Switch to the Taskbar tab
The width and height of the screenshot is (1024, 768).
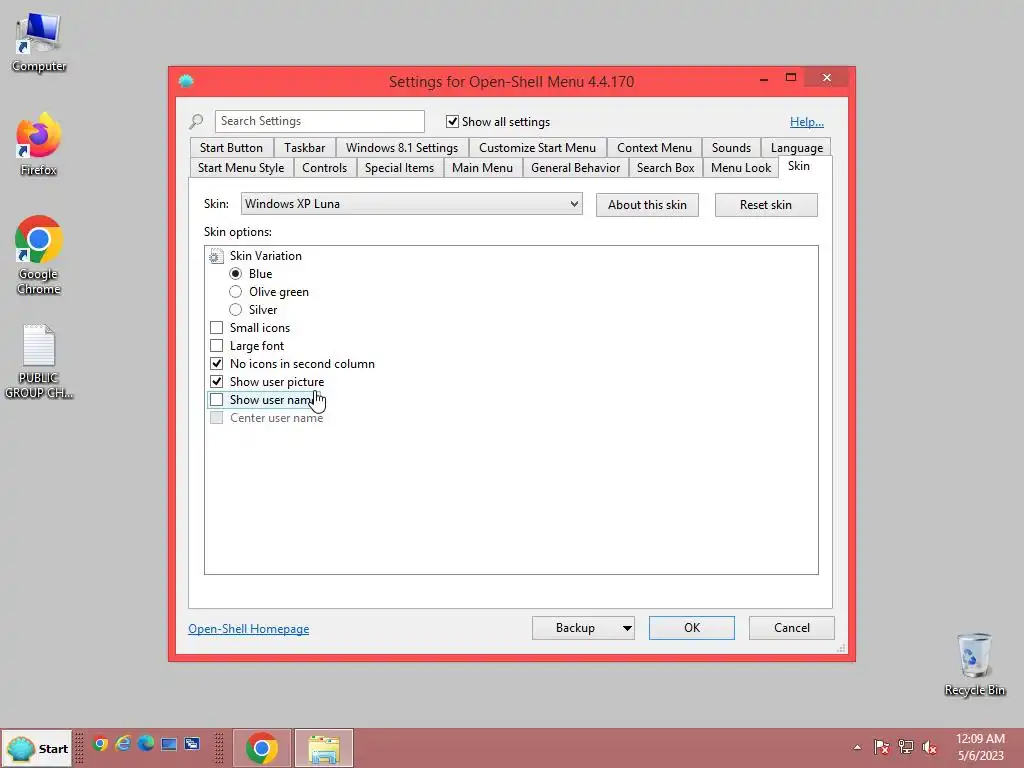click(304, 148)
